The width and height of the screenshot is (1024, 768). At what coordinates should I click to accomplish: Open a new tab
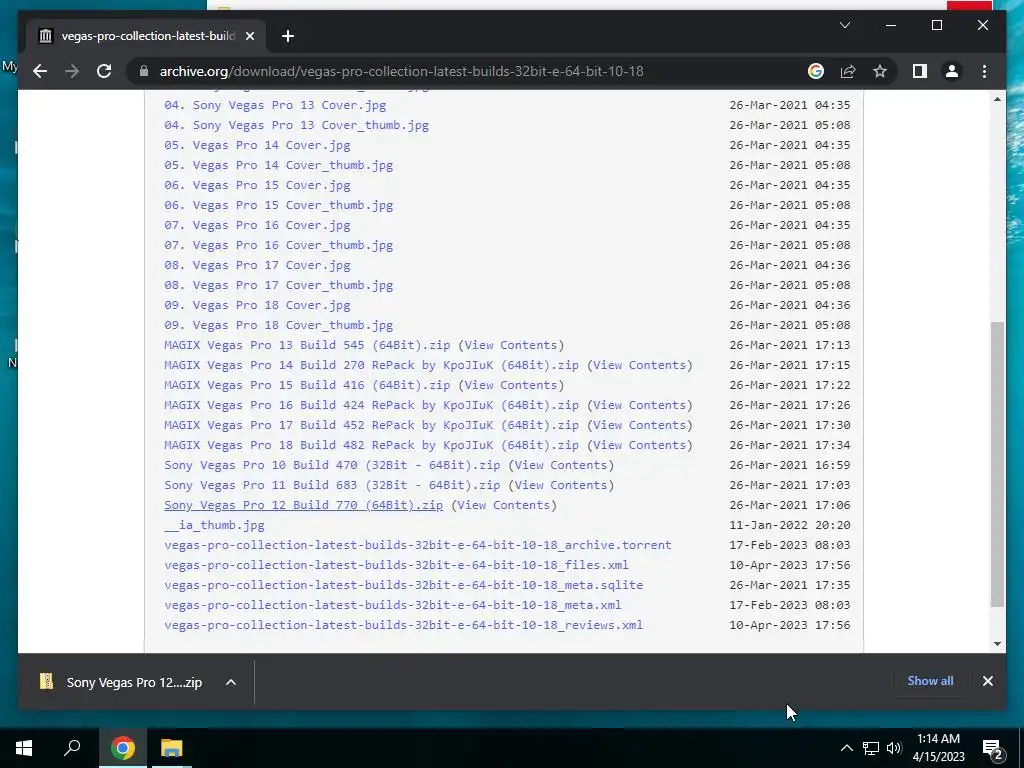pyautogui.click(x=288, y=36)
